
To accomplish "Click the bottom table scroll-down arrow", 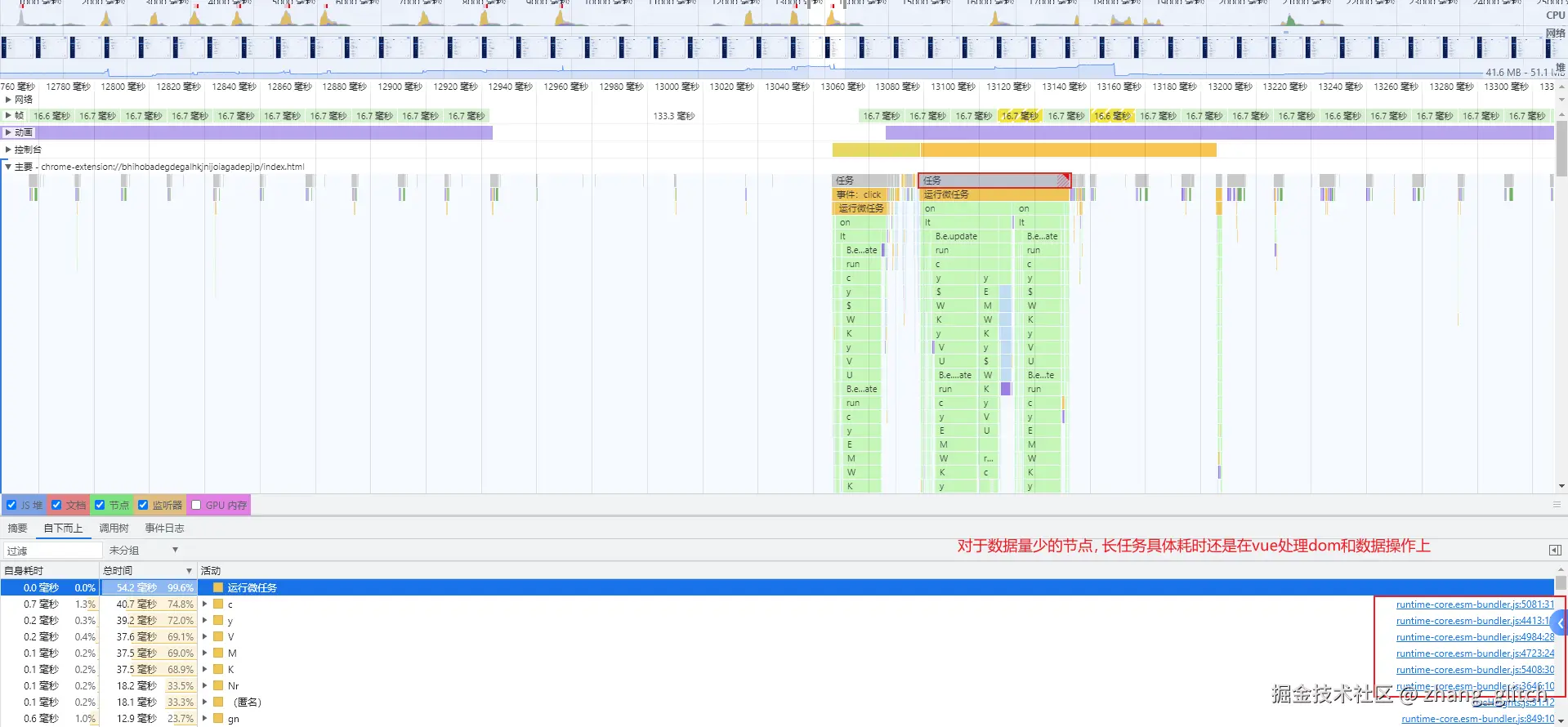I will coord(1561,722).
